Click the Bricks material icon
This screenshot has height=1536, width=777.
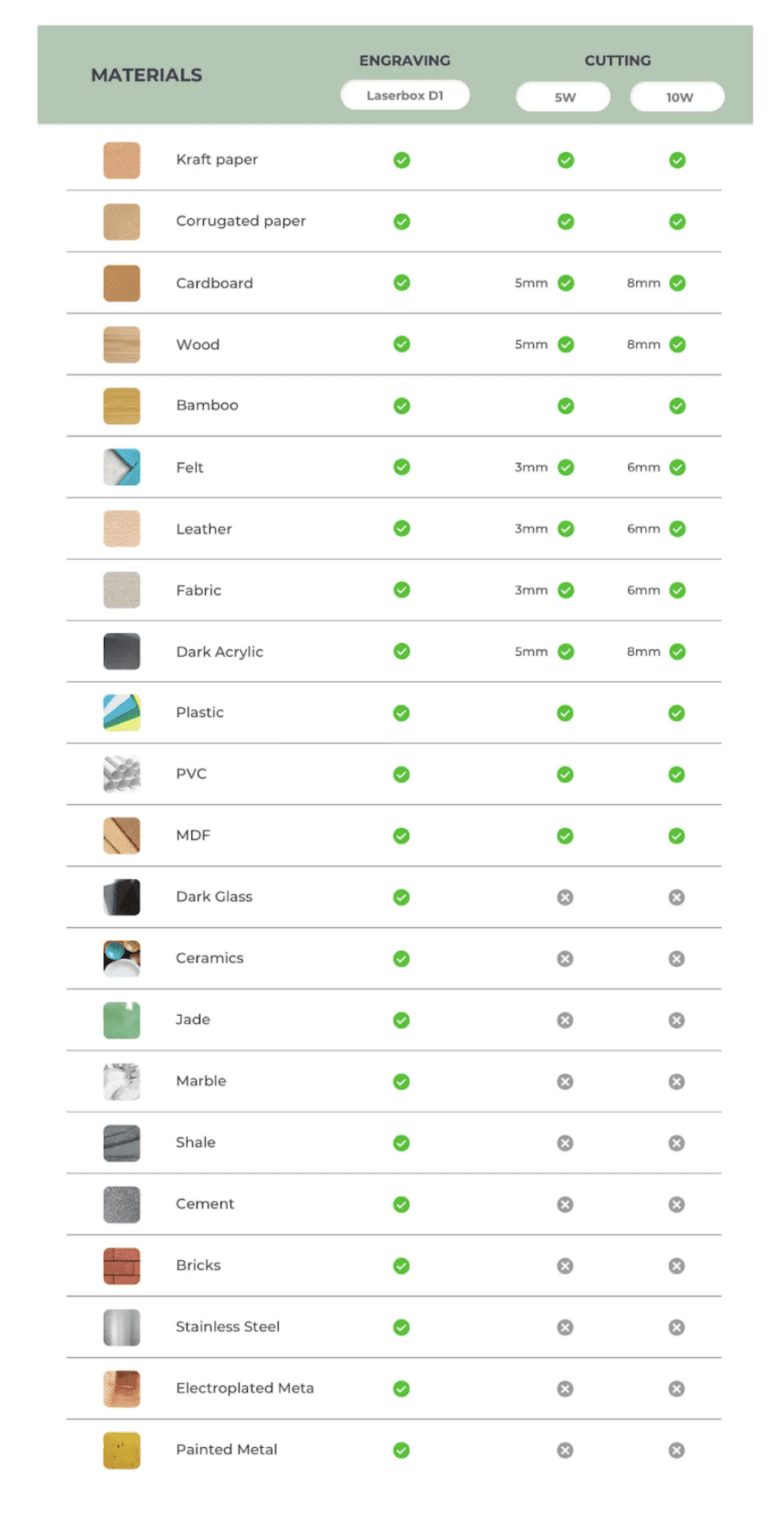click(121, 1265)
